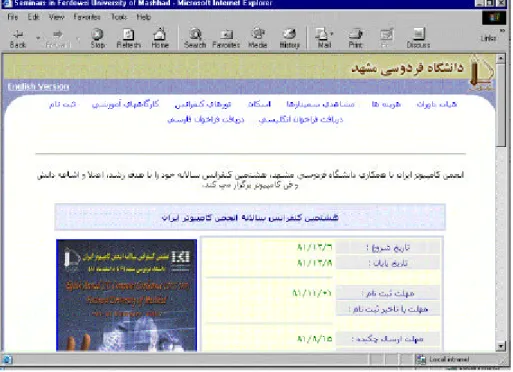The height and width of the screenshot is (372, 513).
Task: Reload the page using Refresh
Action: click(x=129, y=38)
